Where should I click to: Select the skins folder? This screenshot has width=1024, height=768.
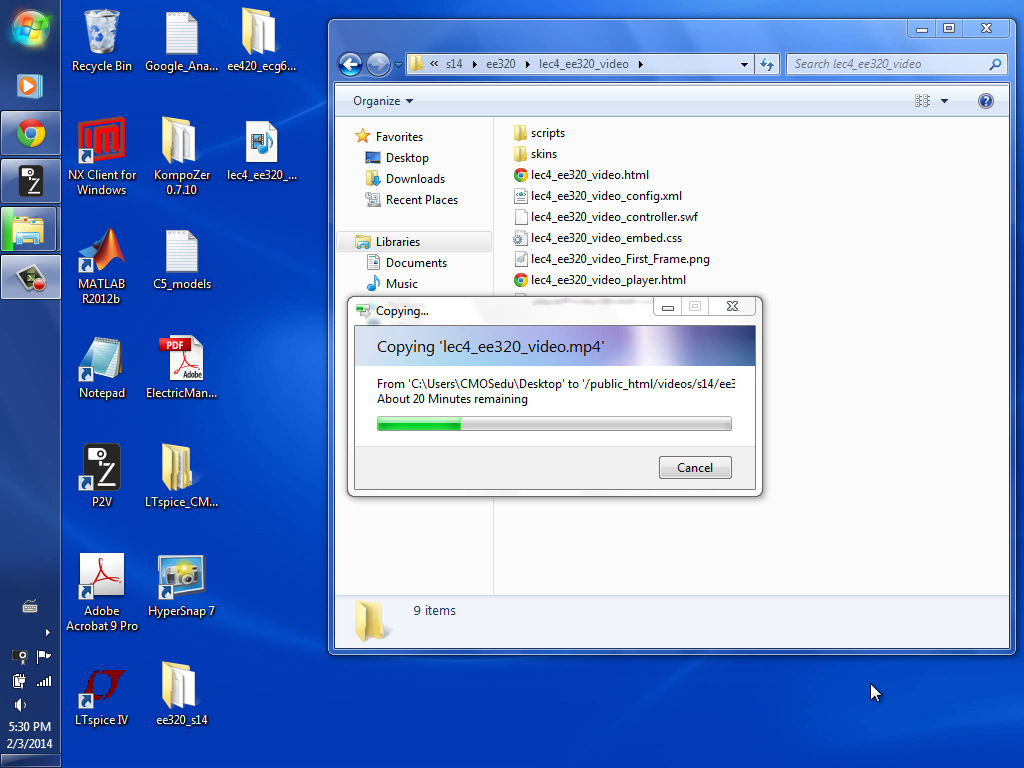tap(536, 154)
